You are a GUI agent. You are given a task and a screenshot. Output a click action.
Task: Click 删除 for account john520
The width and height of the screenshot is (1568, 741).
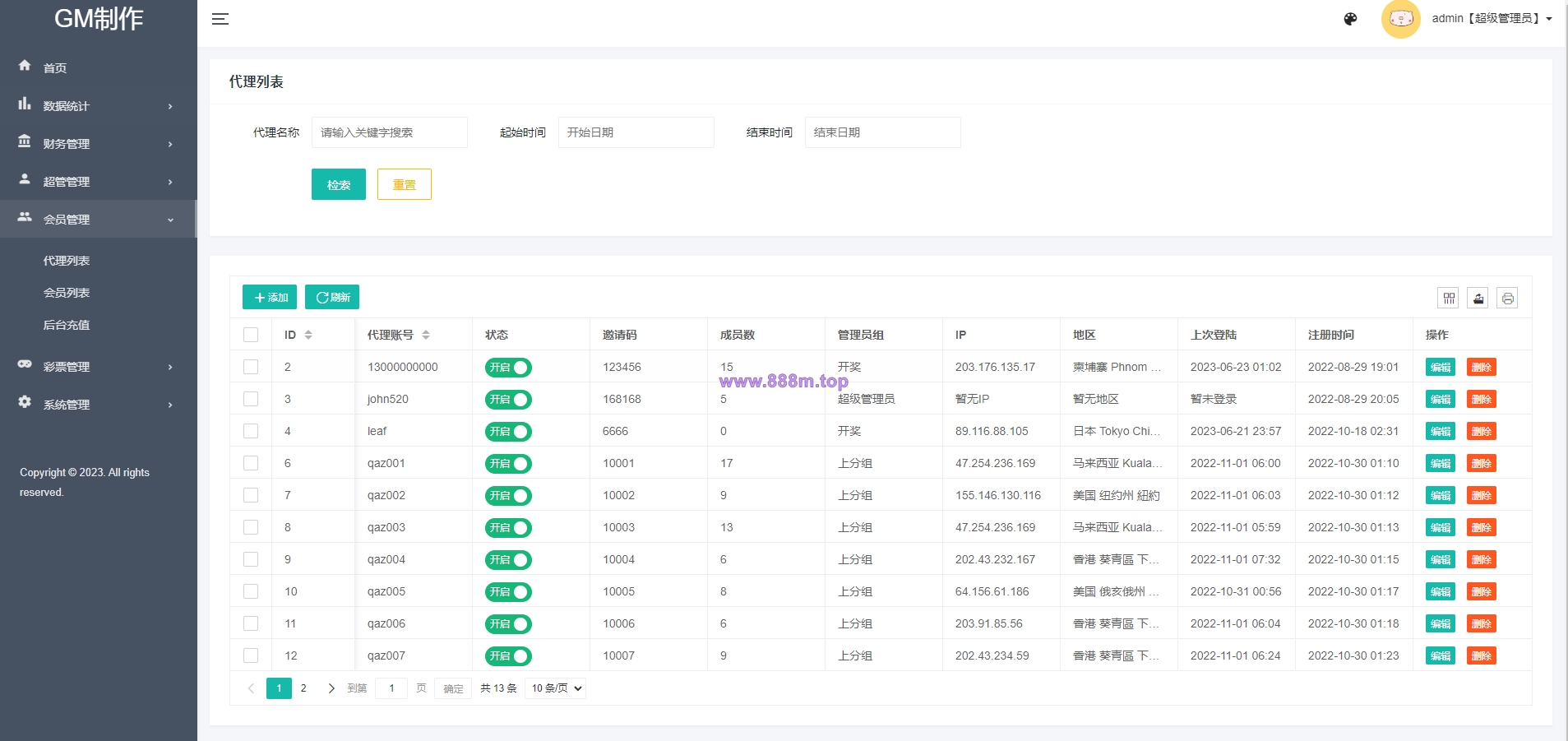[1482, 399]
